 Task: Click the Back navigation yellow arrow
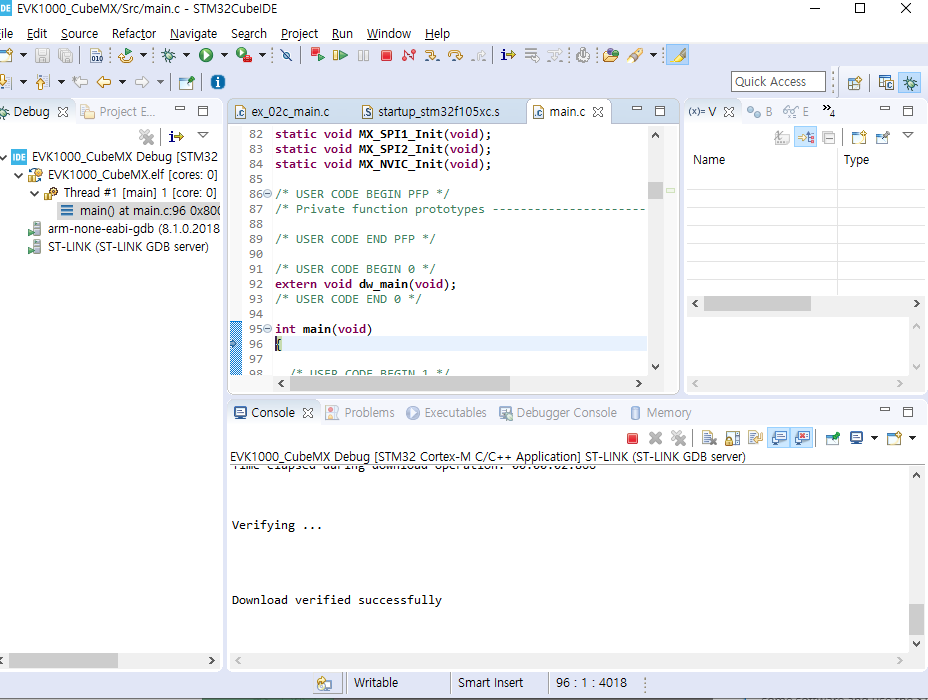104,82
